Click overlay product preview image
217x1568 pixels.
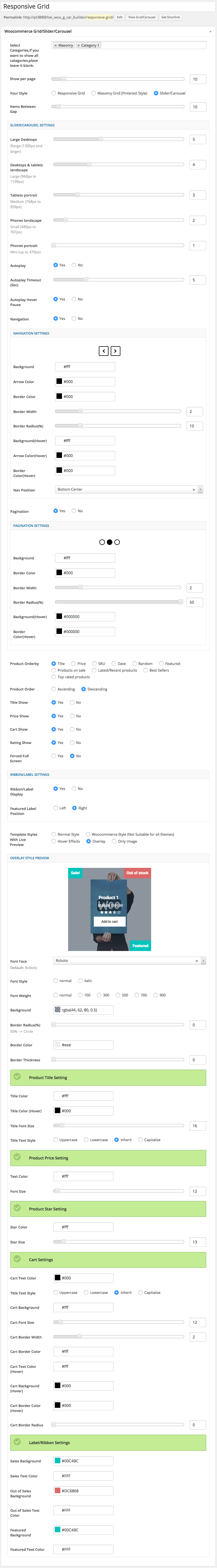tap(109, 909)
